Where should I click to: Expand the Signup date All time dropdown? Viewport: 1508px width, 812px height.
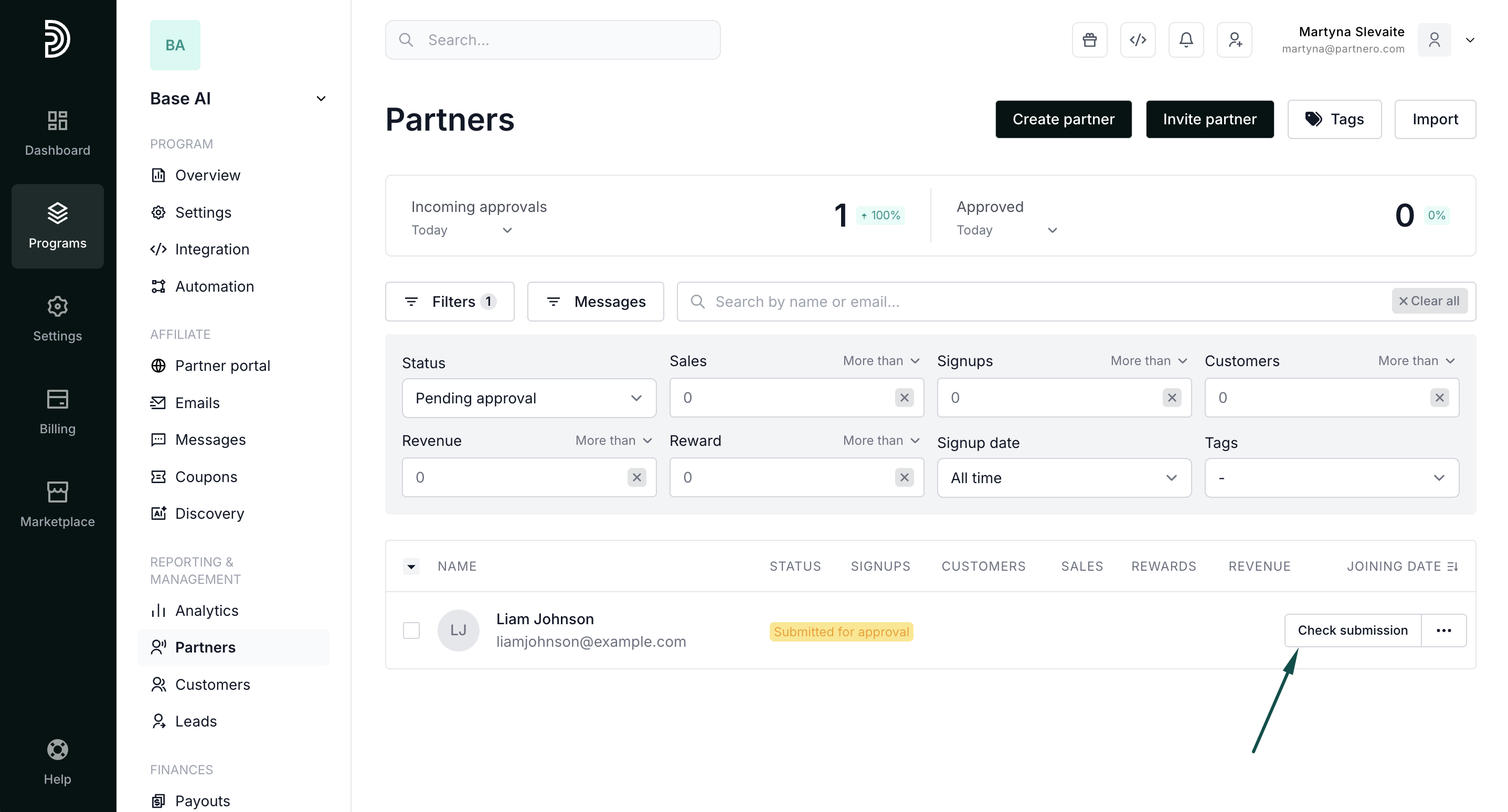(x=1064, y=478)
